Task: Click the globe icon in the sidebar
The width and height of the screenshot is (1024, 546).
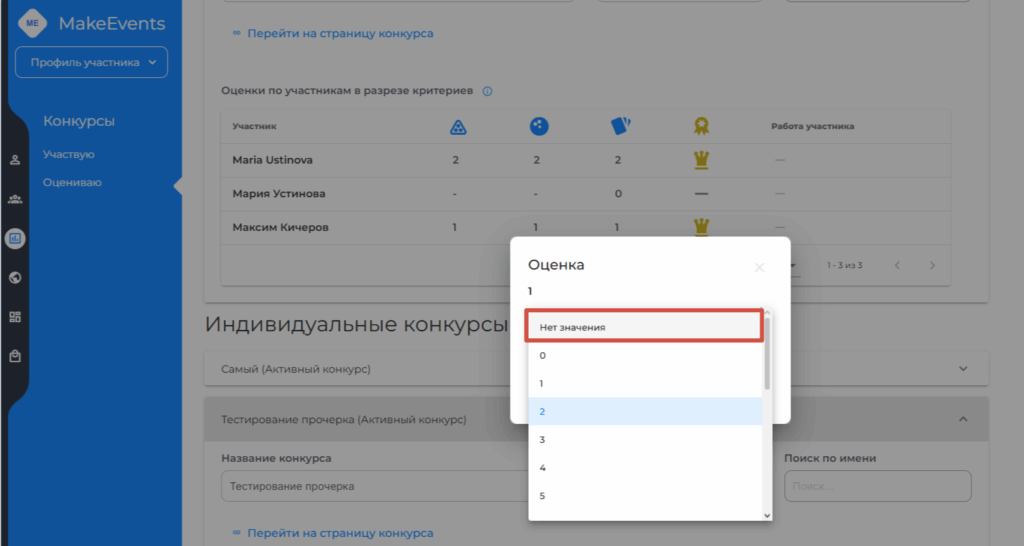Action: tap(15, 278)
